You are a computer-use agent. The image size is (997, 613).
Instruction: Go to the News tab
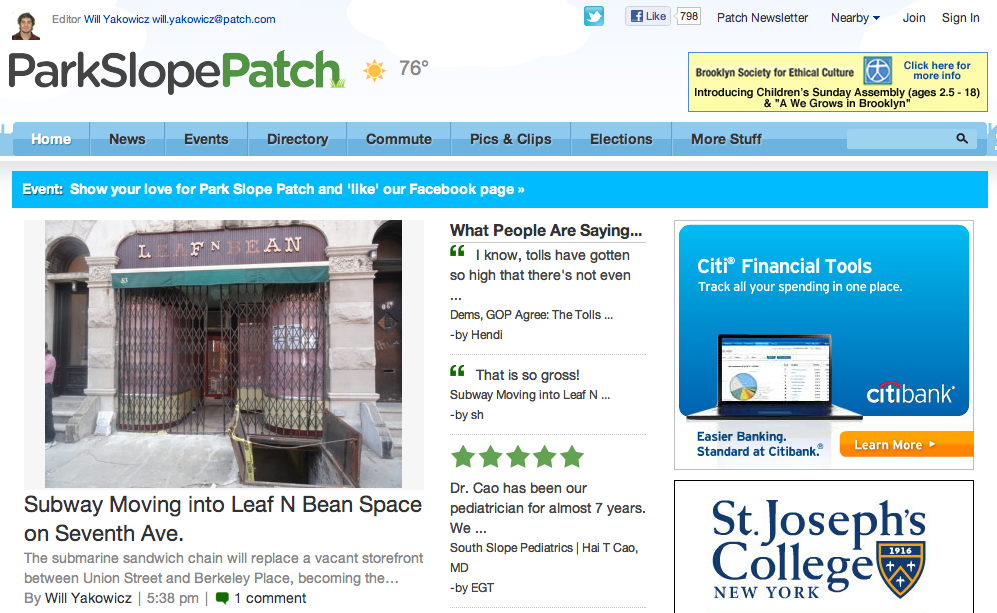(127, 139)
